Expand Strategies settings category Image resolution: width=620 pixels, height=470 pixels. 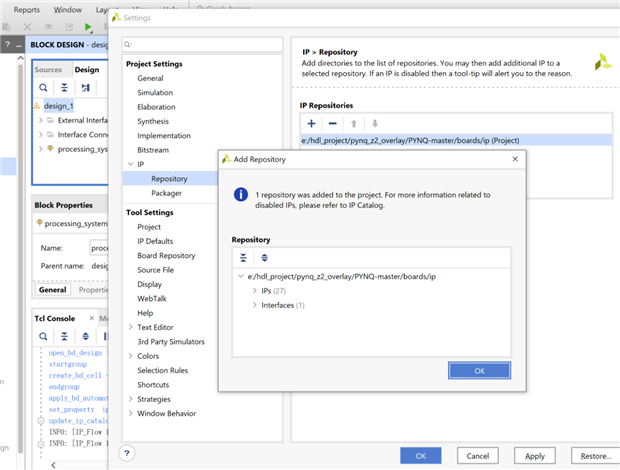click(x=130, y=399)
